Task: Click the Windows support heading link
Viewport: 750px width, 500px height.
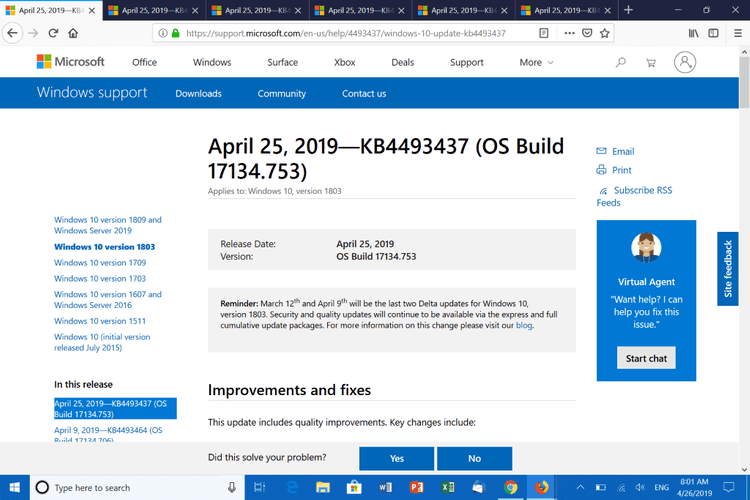Action: [92, 92]
